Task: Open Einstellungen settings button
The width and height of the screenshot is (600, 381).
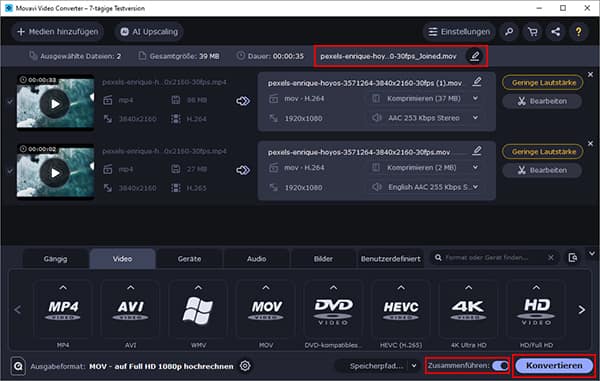Action: coord(459,32)
